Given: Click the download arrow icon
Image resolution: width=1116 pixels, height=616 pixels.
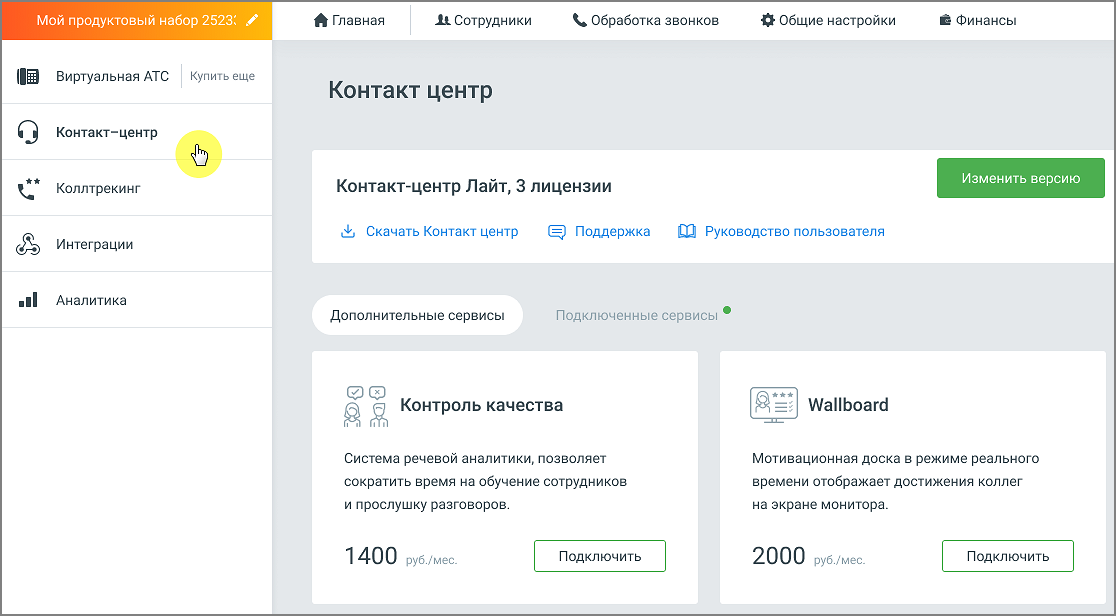Looking at the screenshot, I should coord(348,231).
